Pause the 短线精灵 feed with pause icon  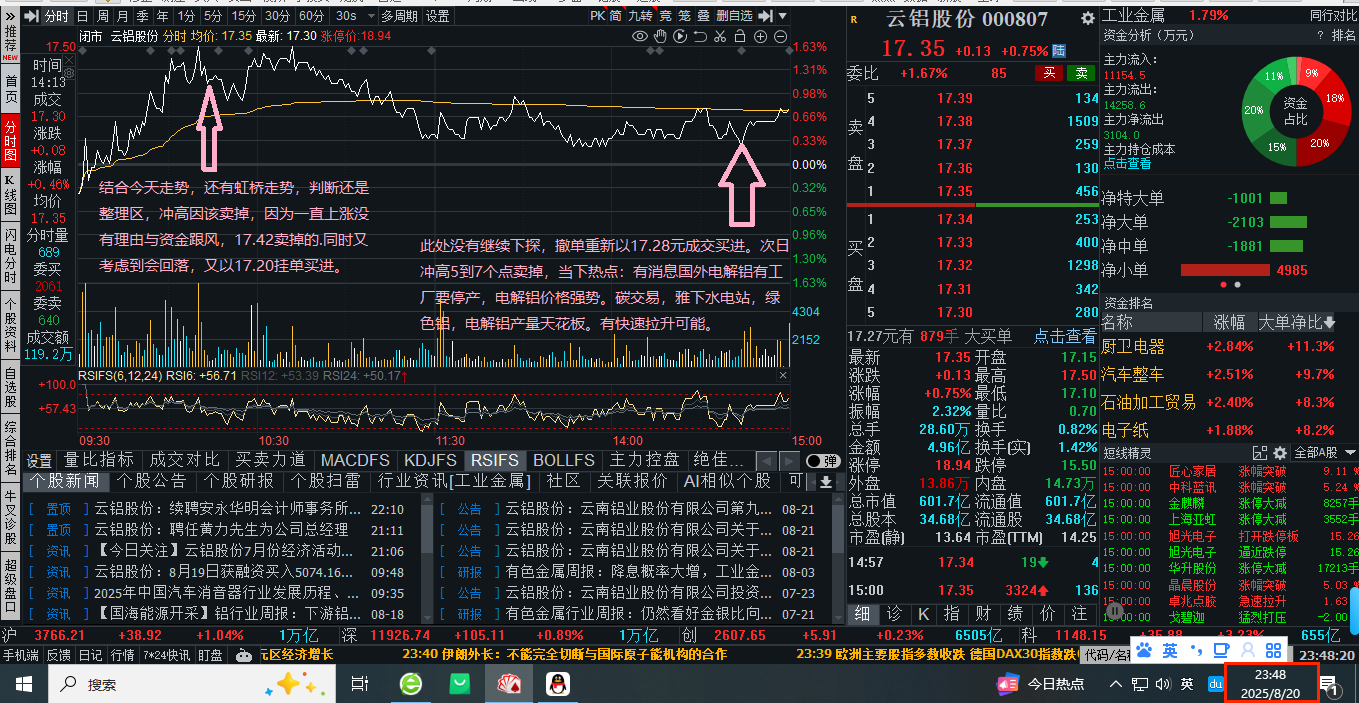click(1115, 610)
